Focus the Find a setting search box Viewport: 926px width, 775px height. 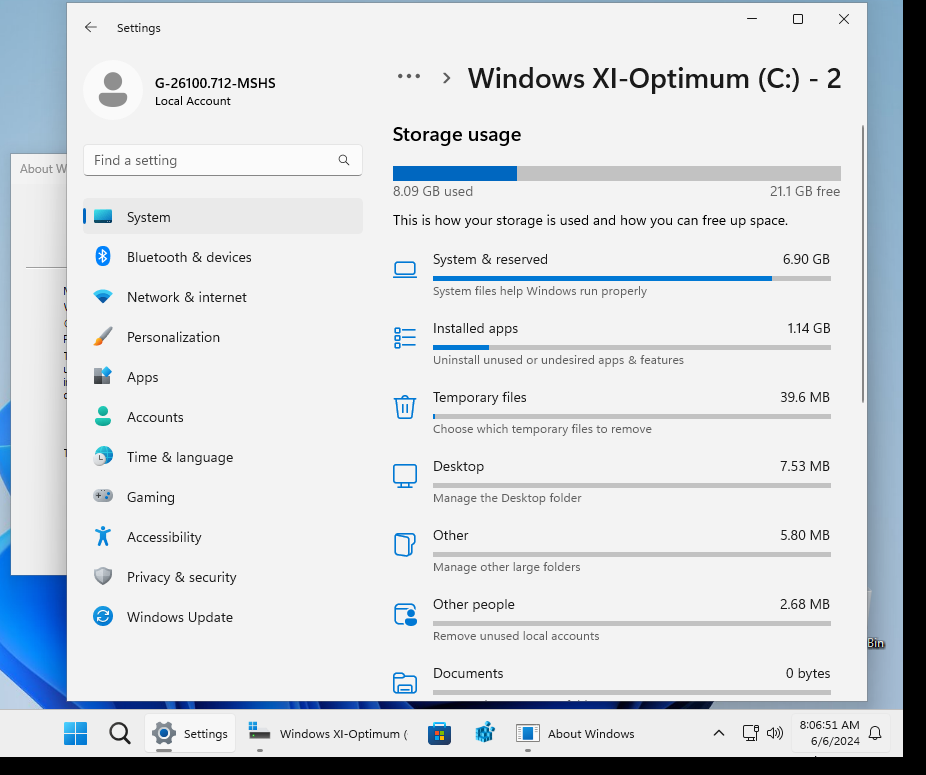point(223,160)
